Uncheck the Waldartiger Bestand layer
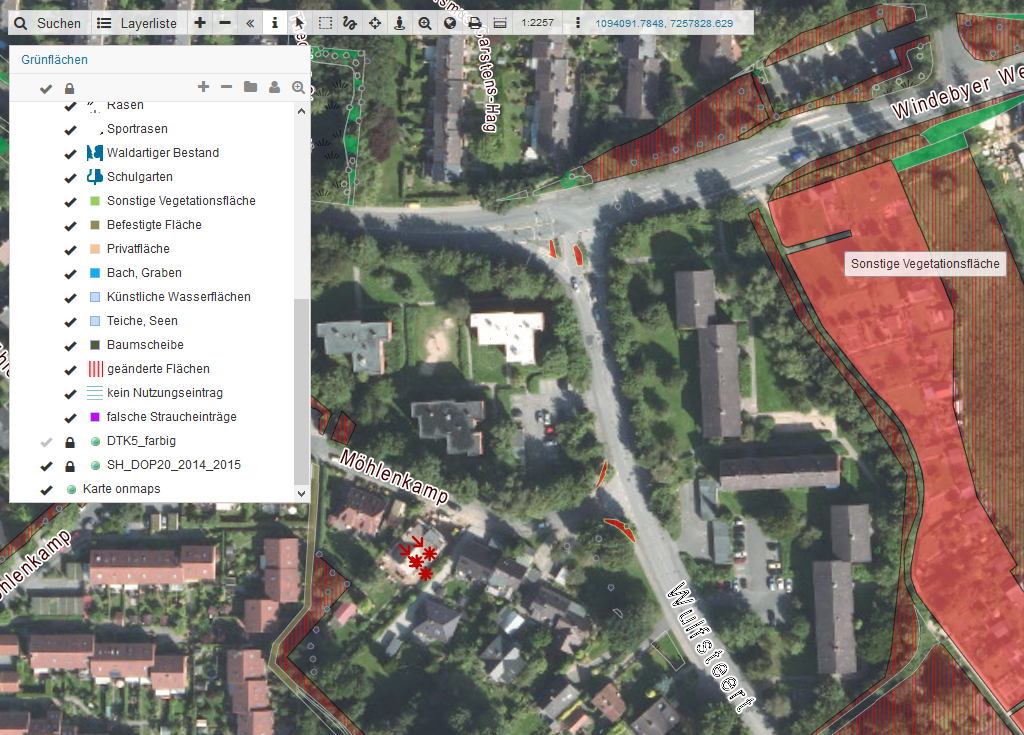The height and width of the screenshot is (735, 1024). coord(70,153)
